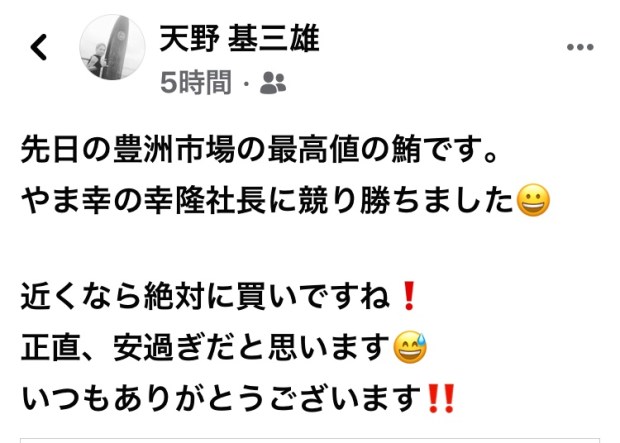Image resolution: width=620 pixels, height=443 pixels.
Task: Tap the attached content box below the post
Action: (310, 440)
